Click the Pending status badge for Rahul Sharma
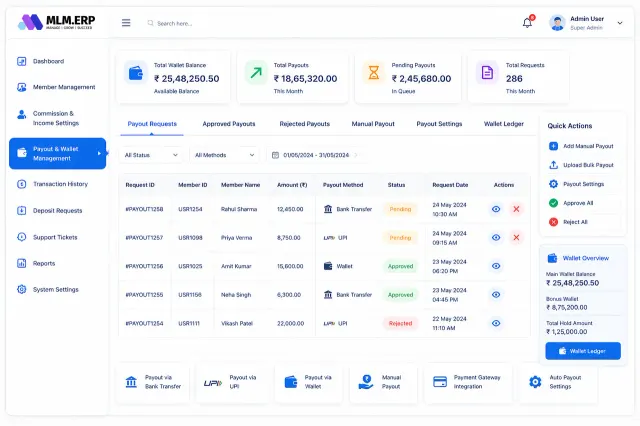Screen dimensions: 640x426 point(400,209)
